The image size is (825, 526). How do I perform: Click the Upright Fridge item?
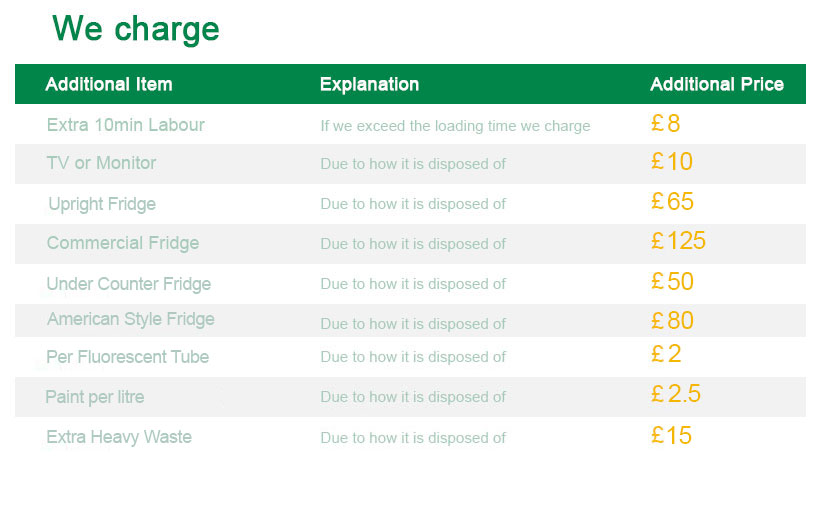pyautogui.click(x=102, y=204)
